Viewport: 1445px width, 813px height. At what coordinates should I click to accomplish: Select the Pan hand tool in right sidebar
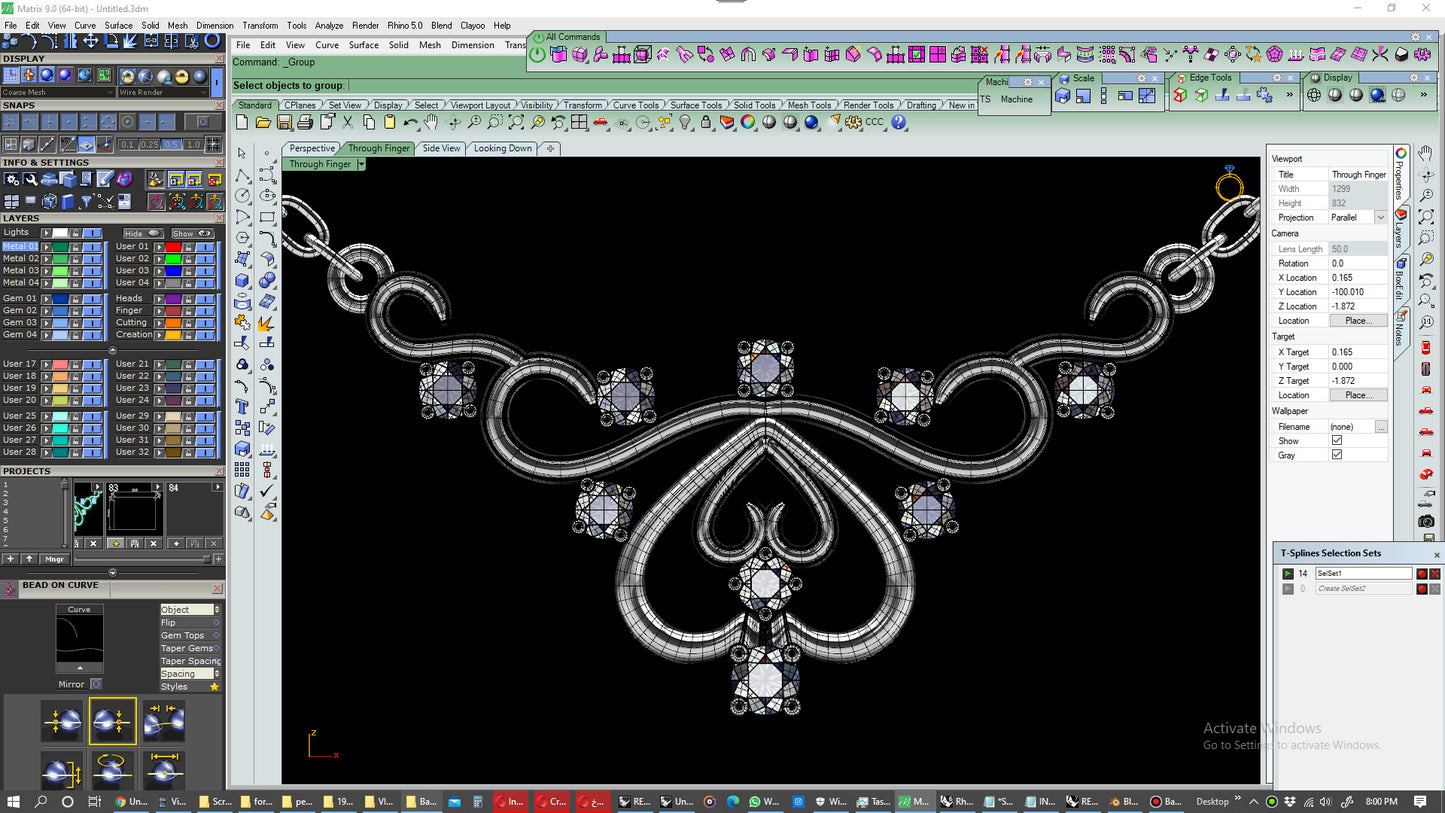pos(1424,152)
